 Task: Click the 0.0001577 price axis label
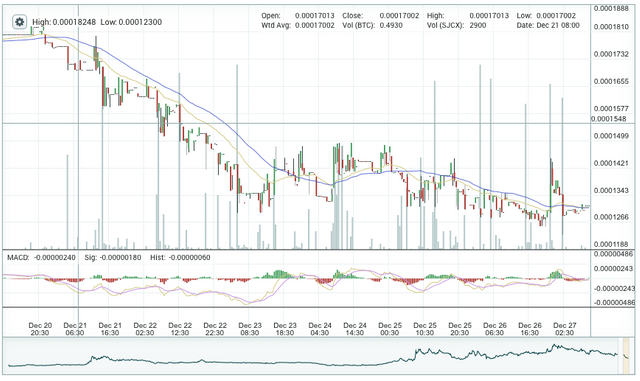coord(611,109)
